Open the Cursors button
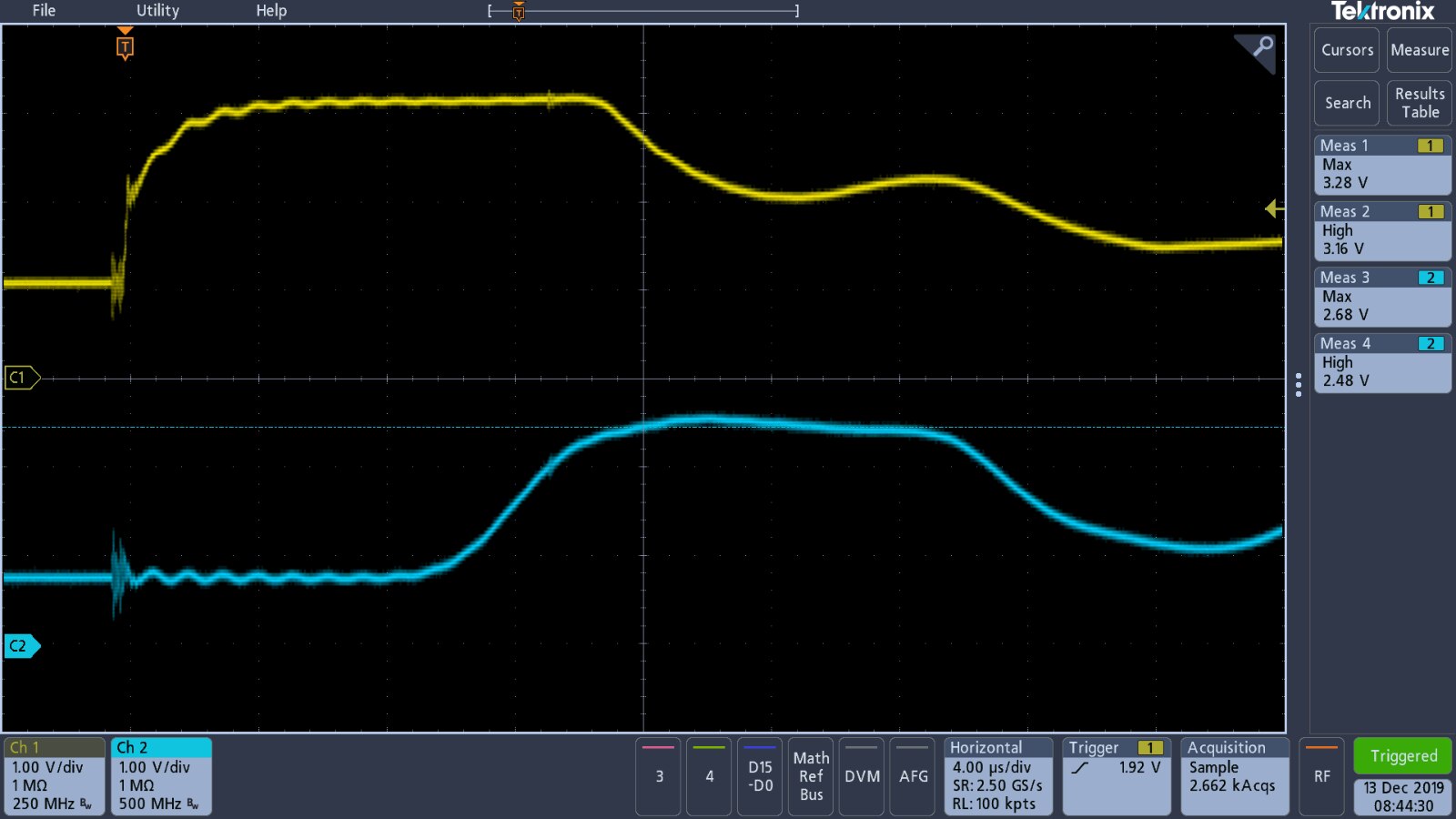Image resolution: width=1456 pixels, height=819 pixels. point(1347,50)
